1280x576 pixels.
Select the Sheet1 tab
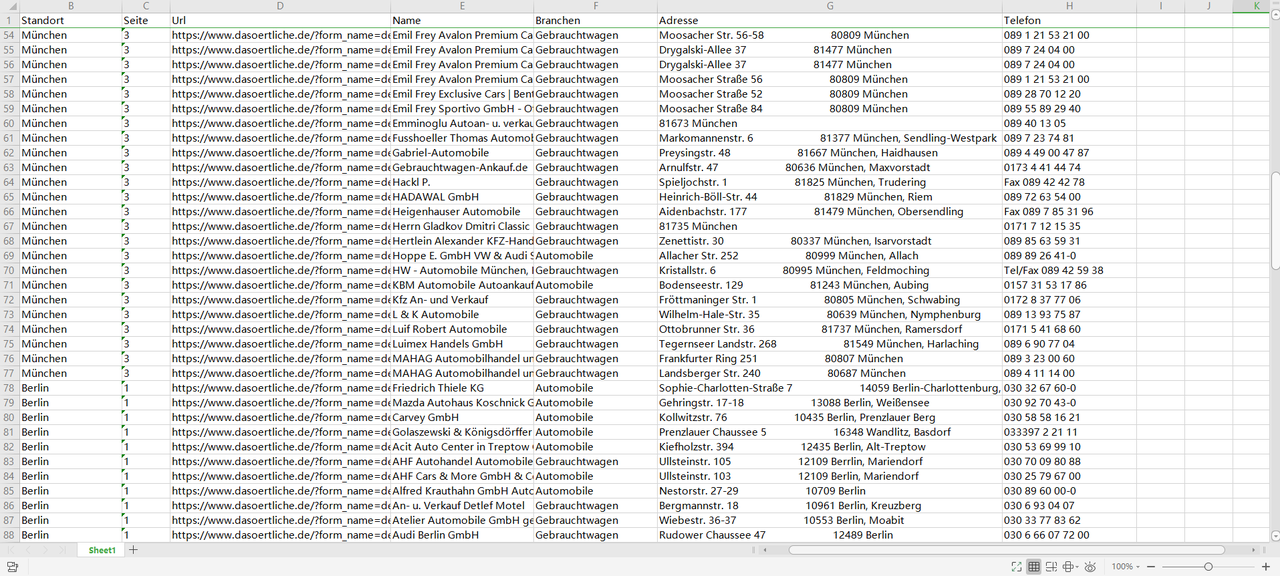click(x=101, y=550)
